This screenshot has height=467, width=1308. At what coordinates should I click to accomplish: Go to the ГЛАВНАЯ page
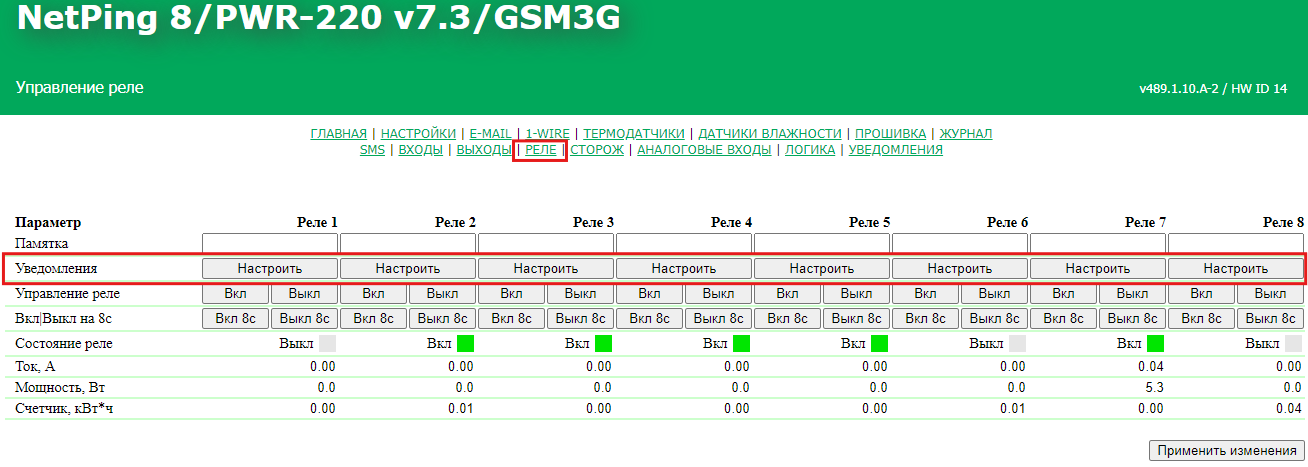pos(338,133)
